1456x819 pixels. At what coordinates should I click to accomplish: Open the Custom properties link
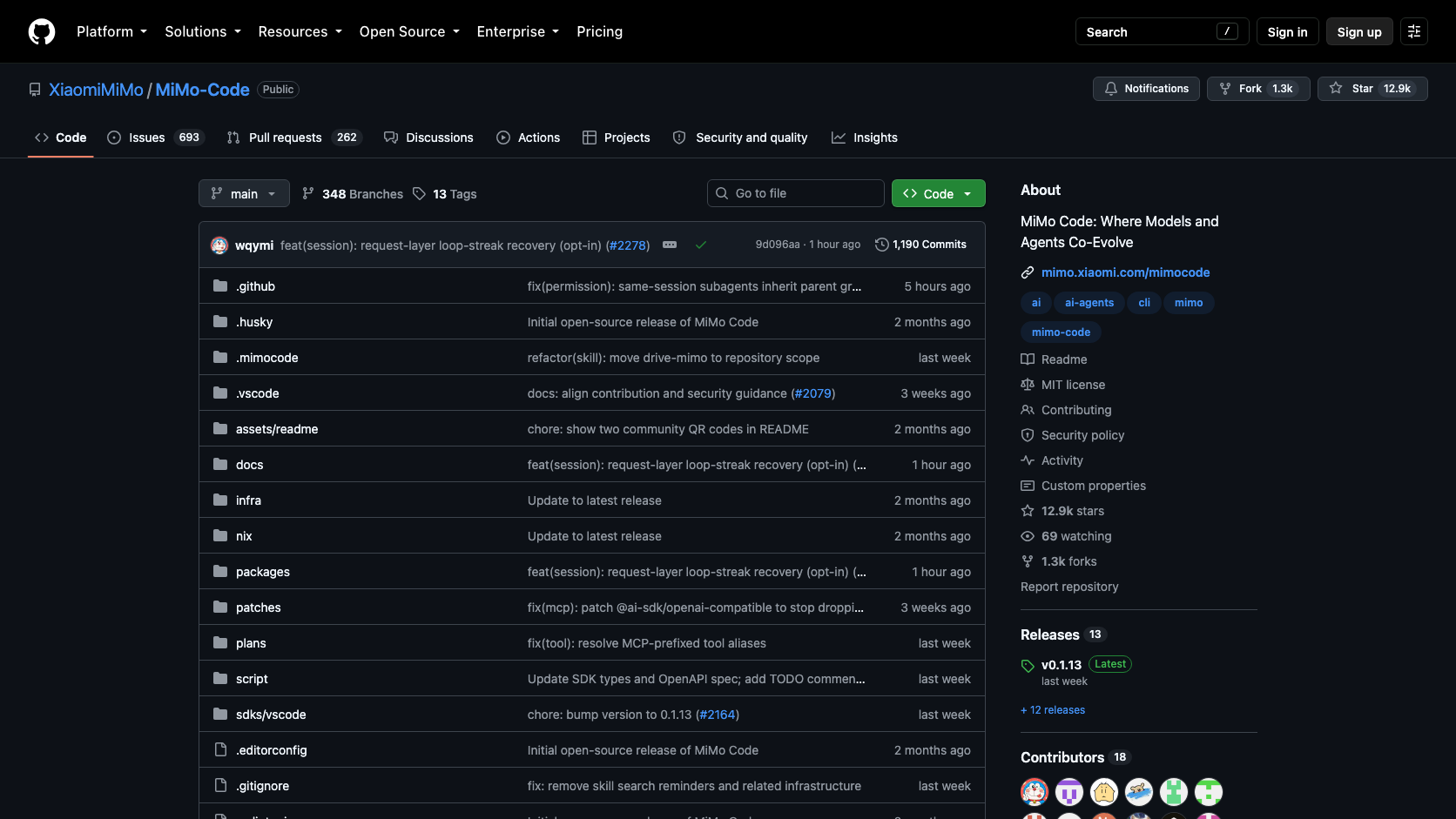click(x=1094, y=486)
